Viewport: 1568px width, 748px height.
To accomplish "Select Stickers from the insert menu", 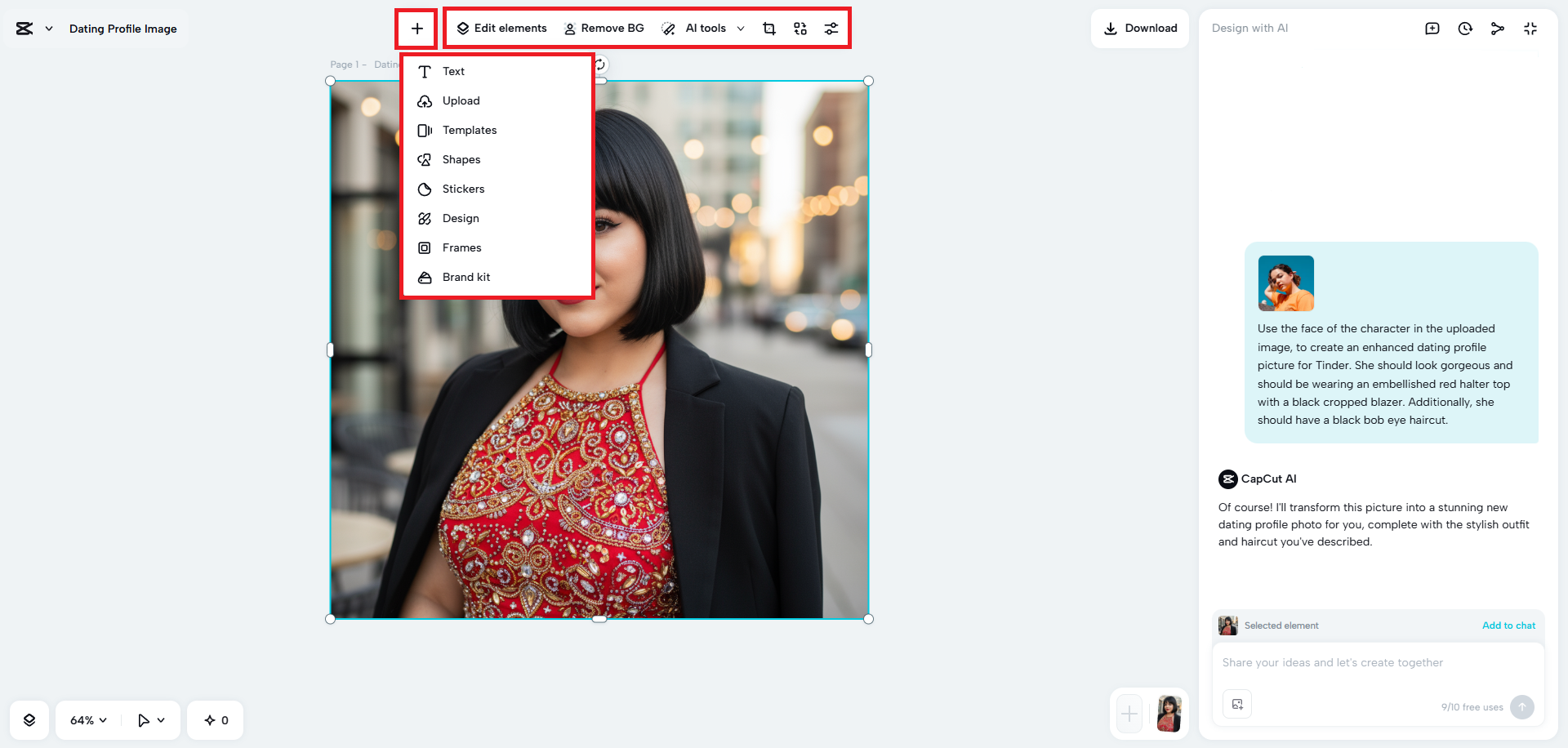I will [463, 189].
